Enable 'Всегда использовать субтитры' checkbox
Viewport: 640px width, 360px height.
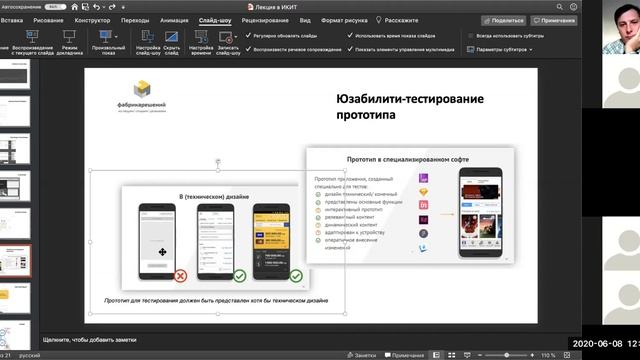[471, 36]
